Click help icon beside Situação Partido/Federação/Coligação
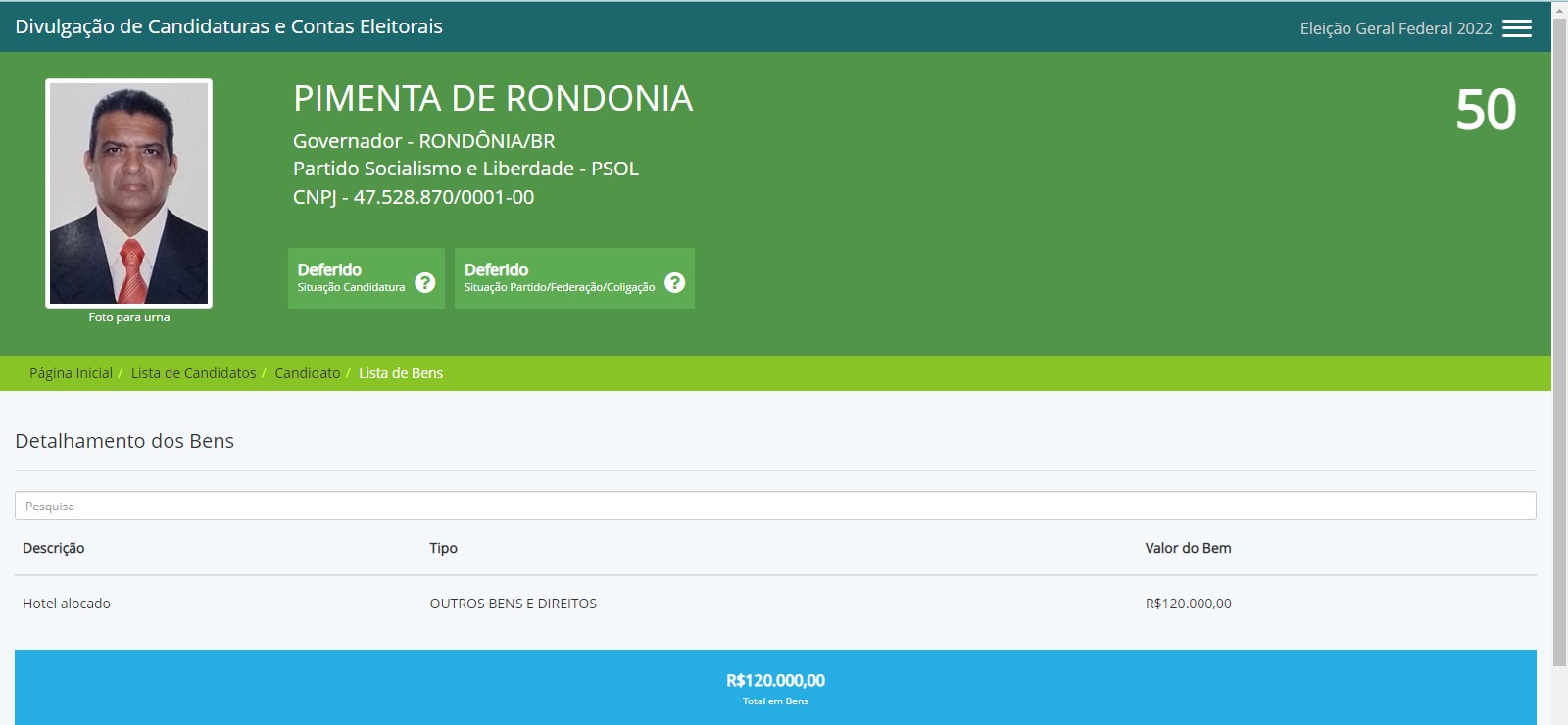The image size is (1568, 725). click(674, 282)
